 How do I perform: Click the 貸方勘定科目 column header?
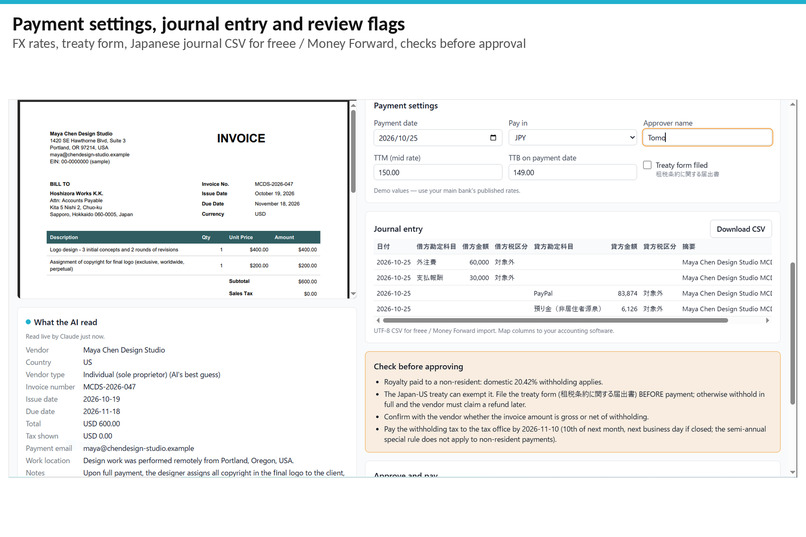coord(553,247)
